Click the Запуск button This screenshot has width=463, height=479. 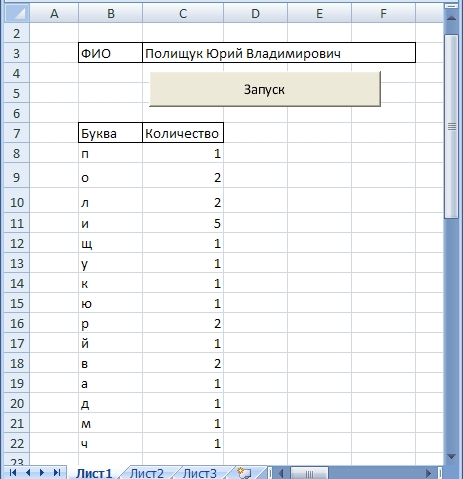(265, 89)
